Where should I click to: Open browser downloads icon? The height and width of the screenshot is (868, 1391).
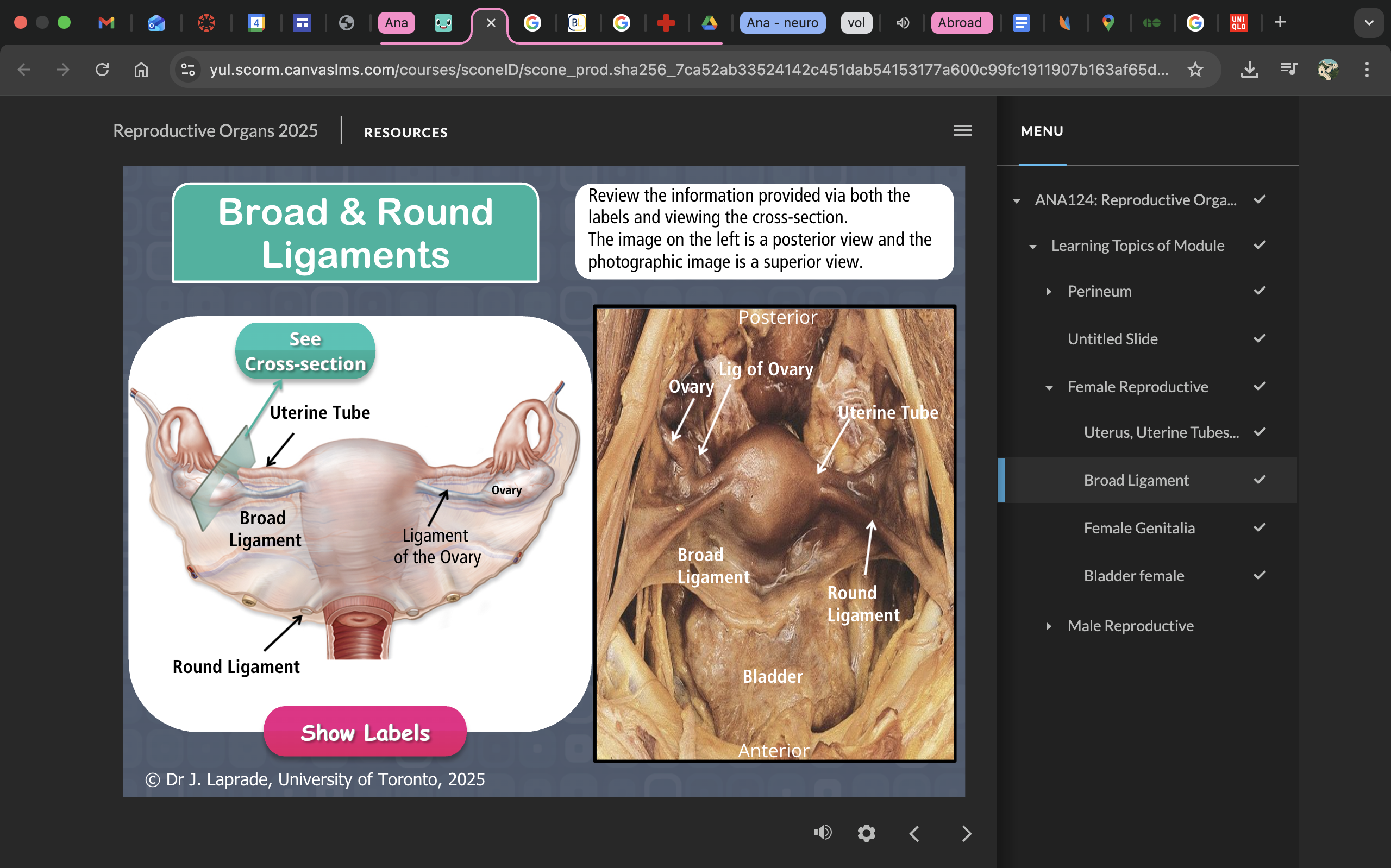point(1249,70)
